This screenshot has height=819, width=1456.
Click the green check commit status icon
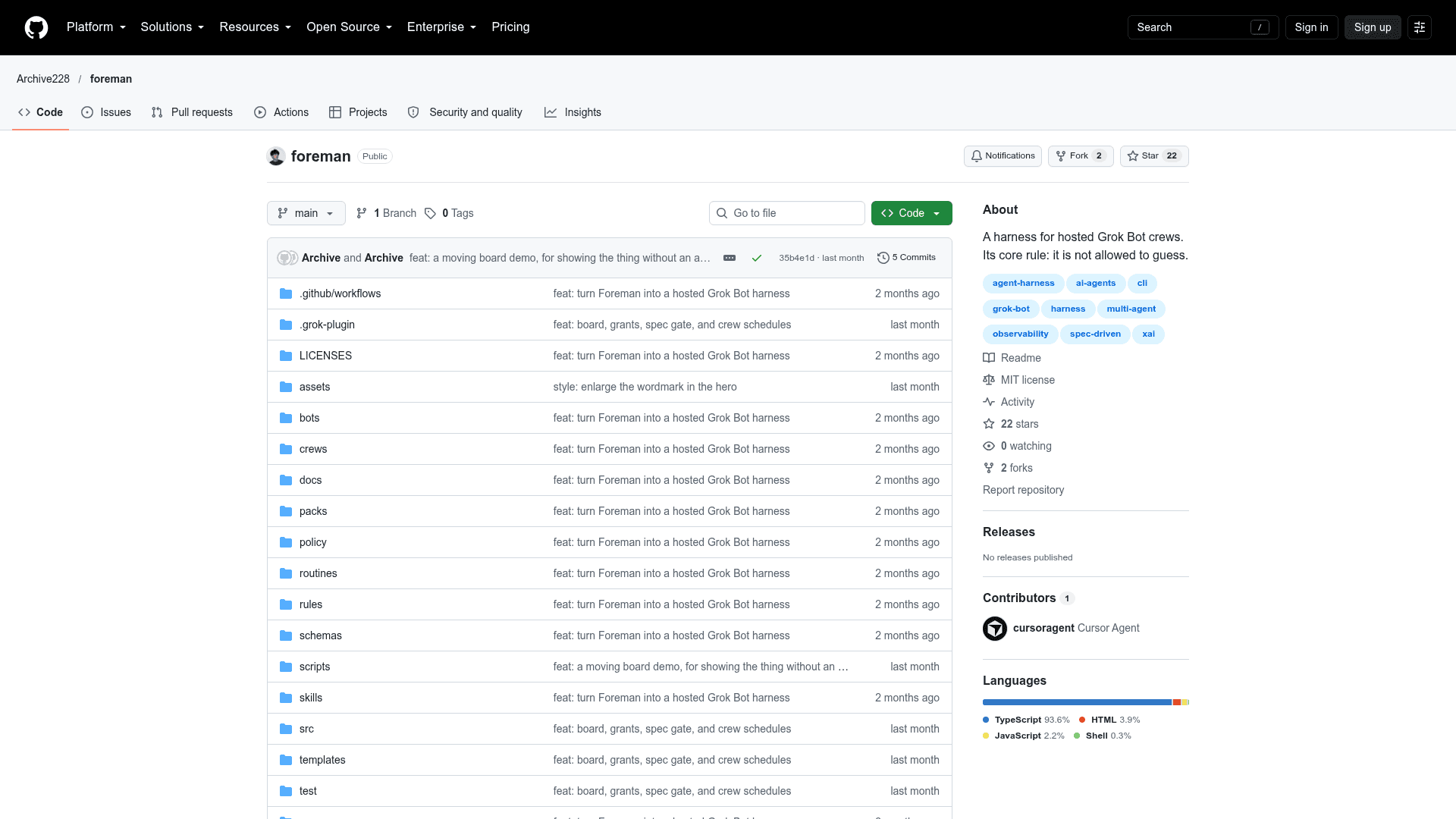point(756,258)
